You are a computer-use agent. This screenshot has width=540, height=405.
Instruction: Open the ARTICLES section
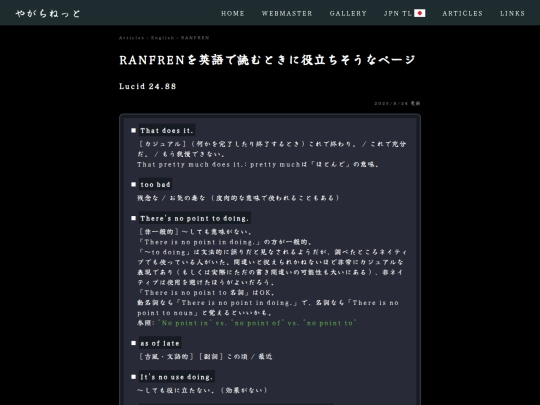pyautogui.click(x=463, y=13)
